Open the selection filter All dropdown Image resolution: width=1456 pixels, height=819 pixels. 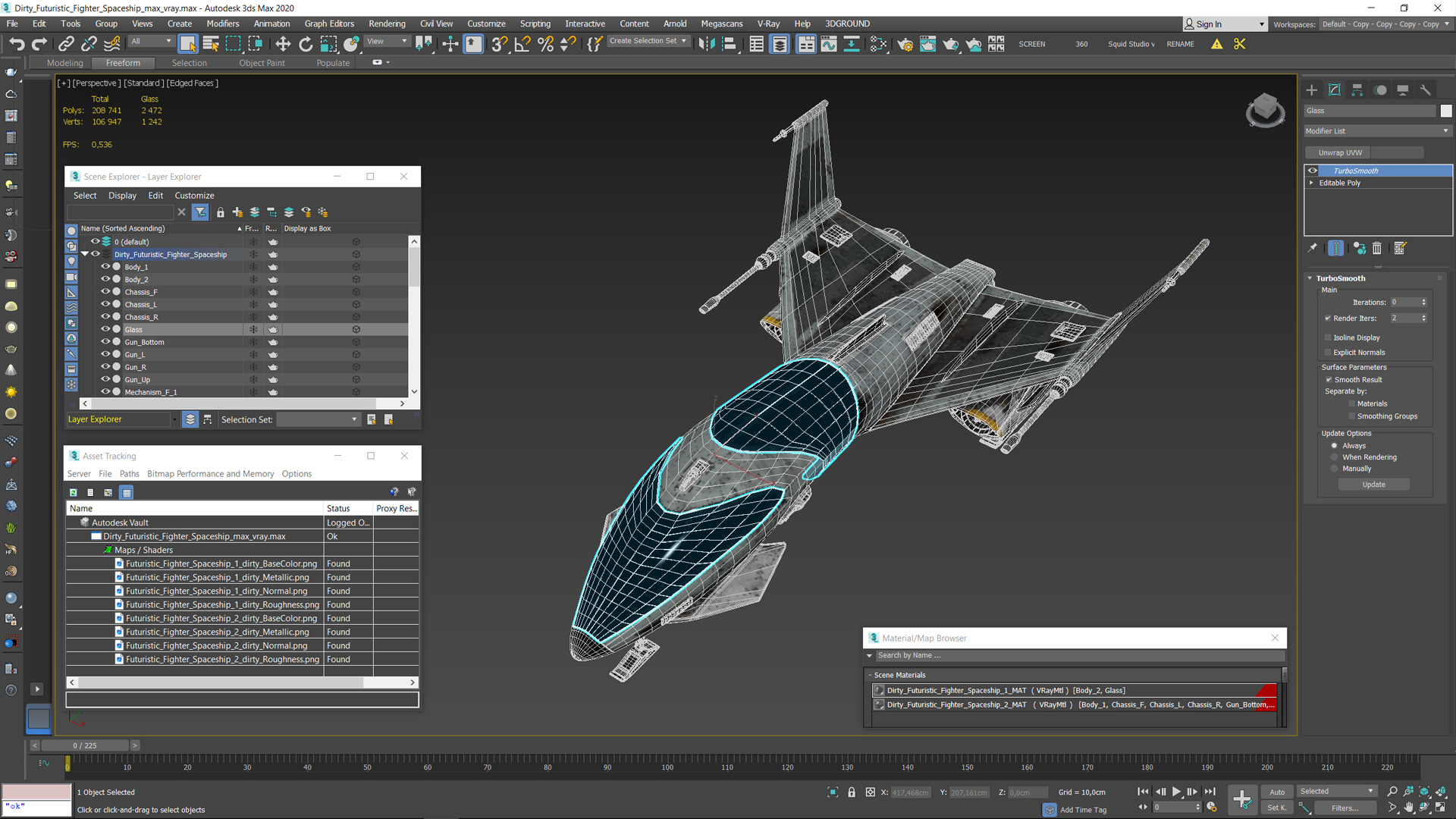click(150, 41)
